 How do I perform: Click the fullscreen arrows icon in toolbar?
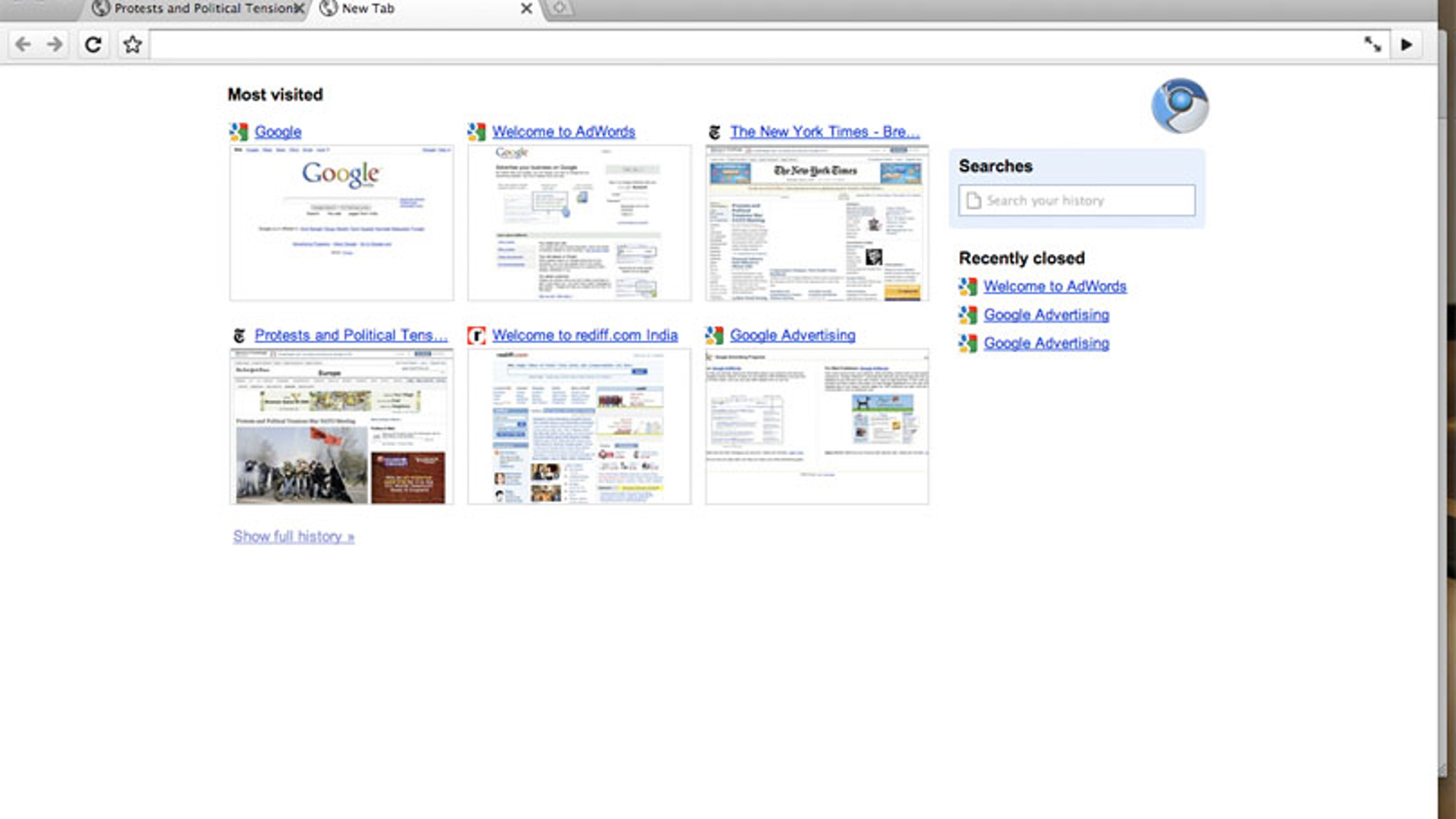(1372, 45)
